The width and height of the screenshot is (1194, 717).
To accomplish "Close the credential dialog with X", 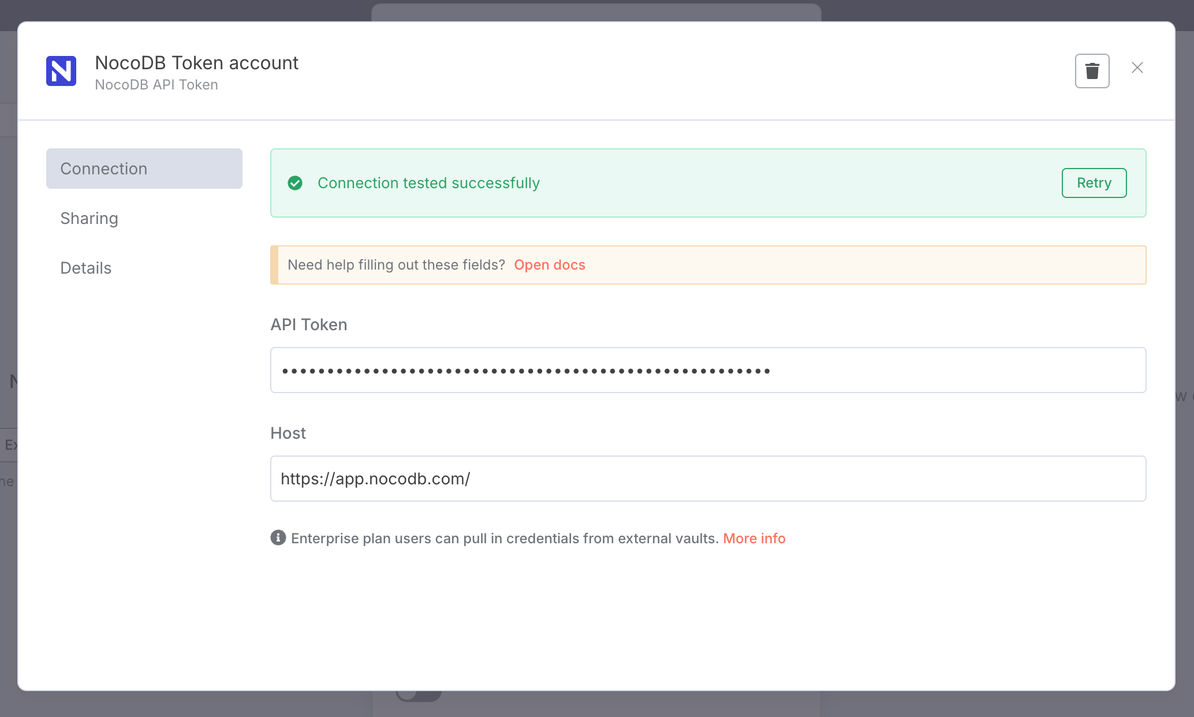I will (x=1137, y=68).
